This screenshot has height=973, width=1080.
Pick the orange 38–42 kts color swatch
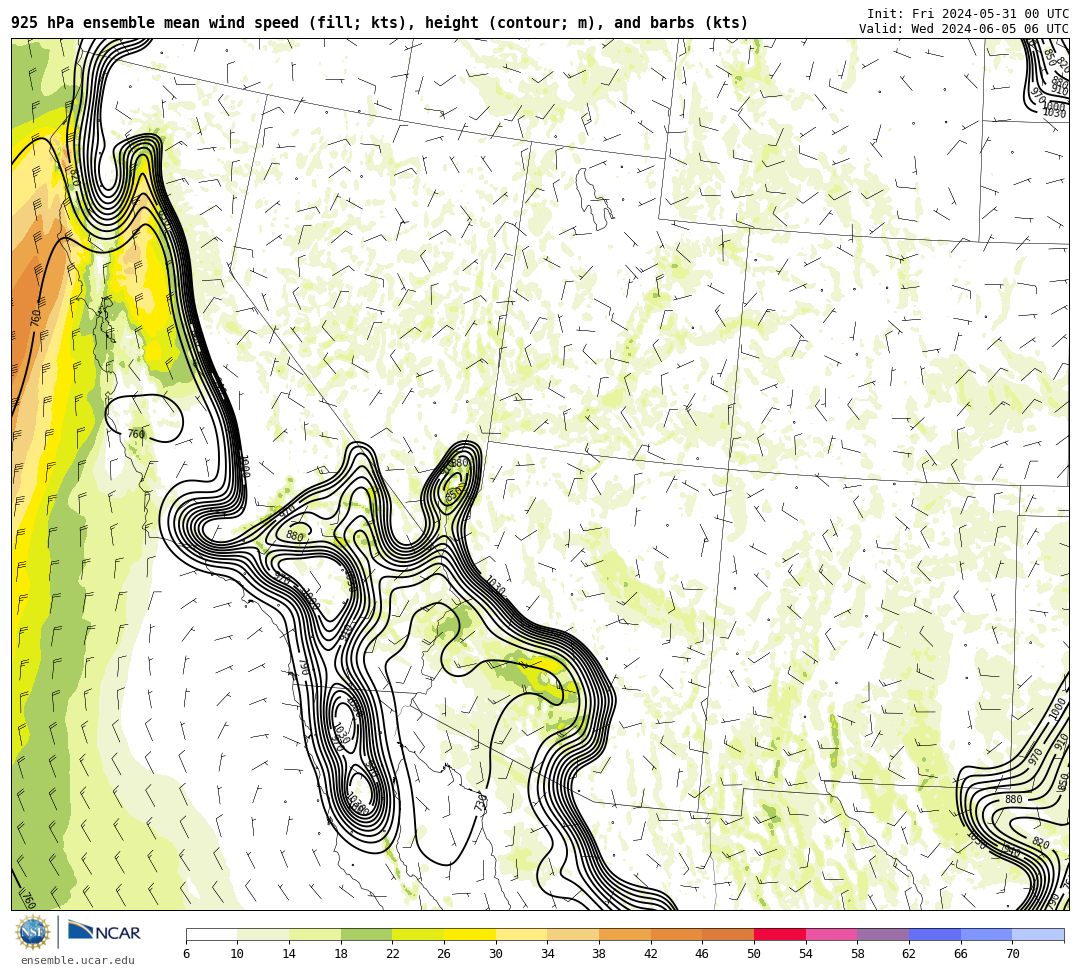(625, 934)
